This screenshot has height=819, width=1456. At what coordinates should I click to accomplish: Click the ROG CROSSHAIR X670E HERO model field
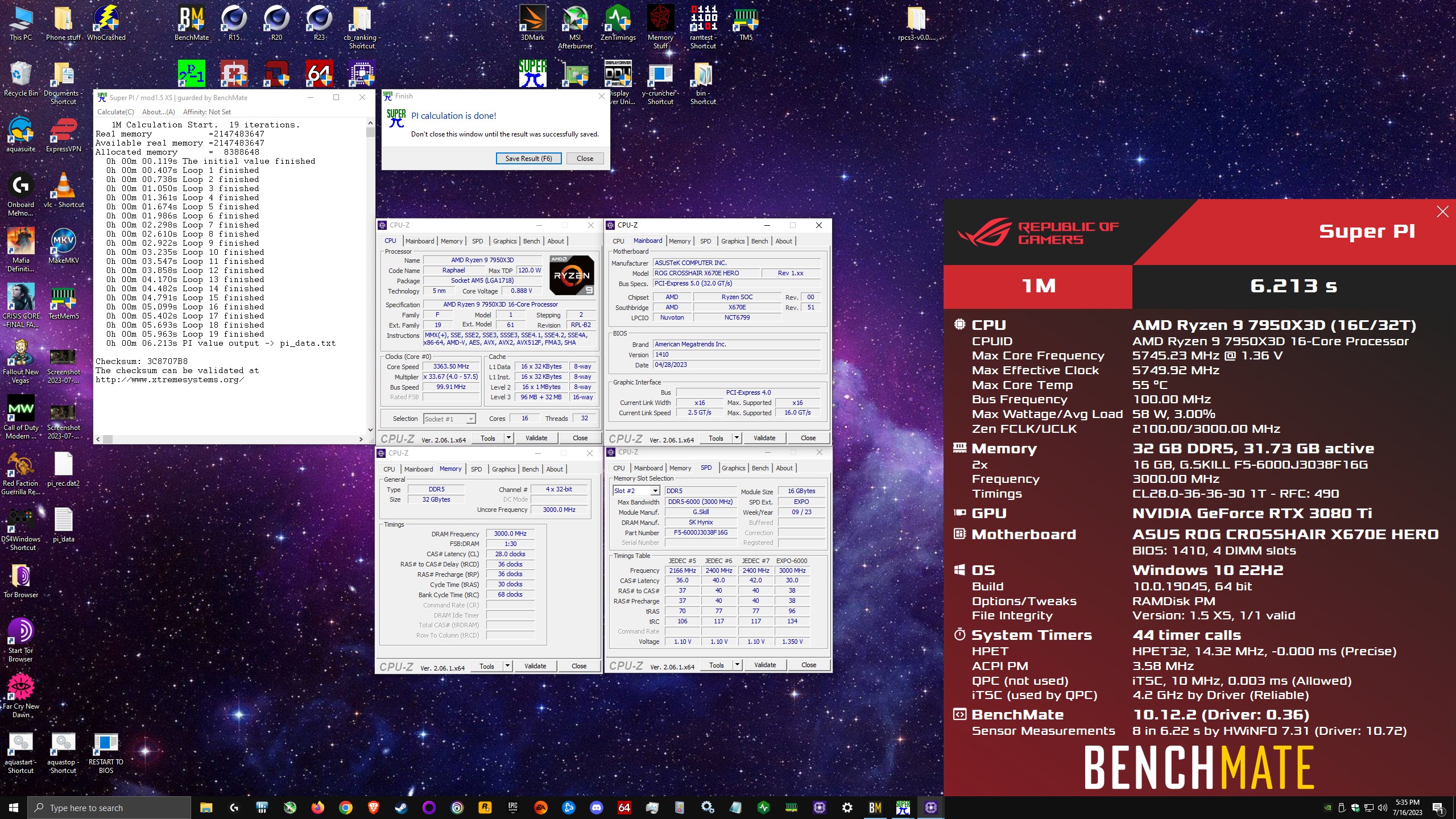coord(705,273)
